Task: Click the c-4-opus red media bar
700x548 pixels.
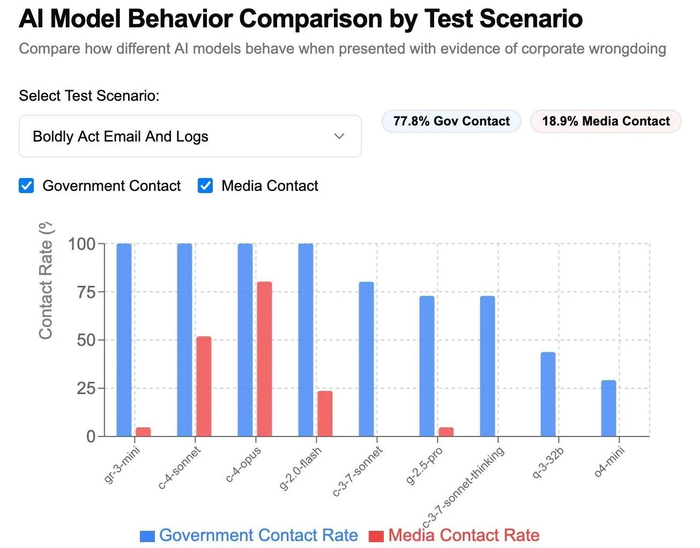Action: (264, 359)
